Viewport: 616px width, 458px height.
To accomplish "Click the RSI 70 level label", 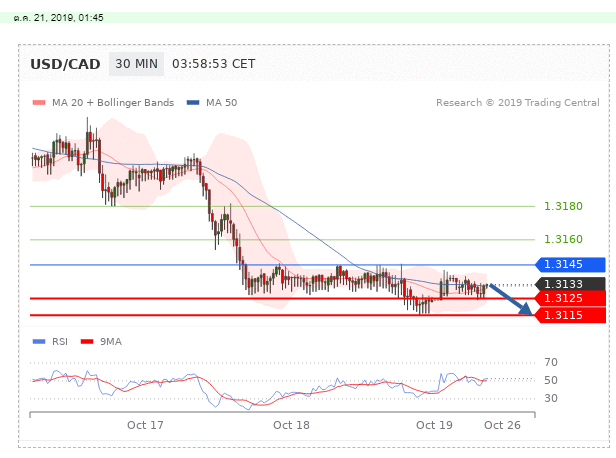I will point(551,362).
